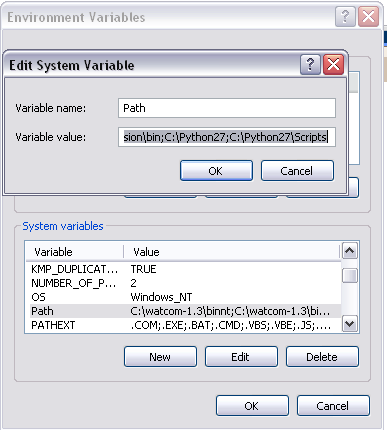The image size is (387, 430).
Task: Click system variables scroll up arrow
Action: 350,251
